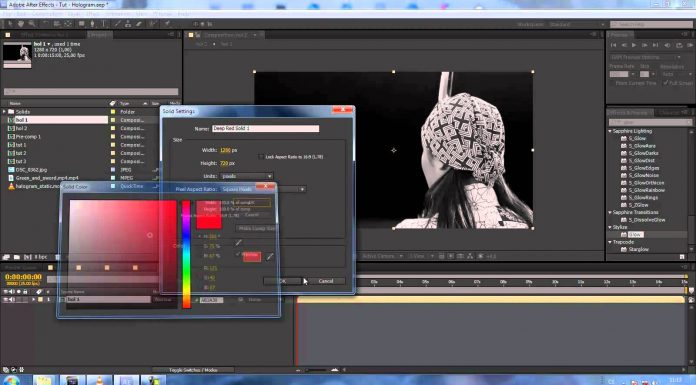Jump to first frame in Preview panel
This screenshot has height=385, width=696.
(x=613, y=45)
